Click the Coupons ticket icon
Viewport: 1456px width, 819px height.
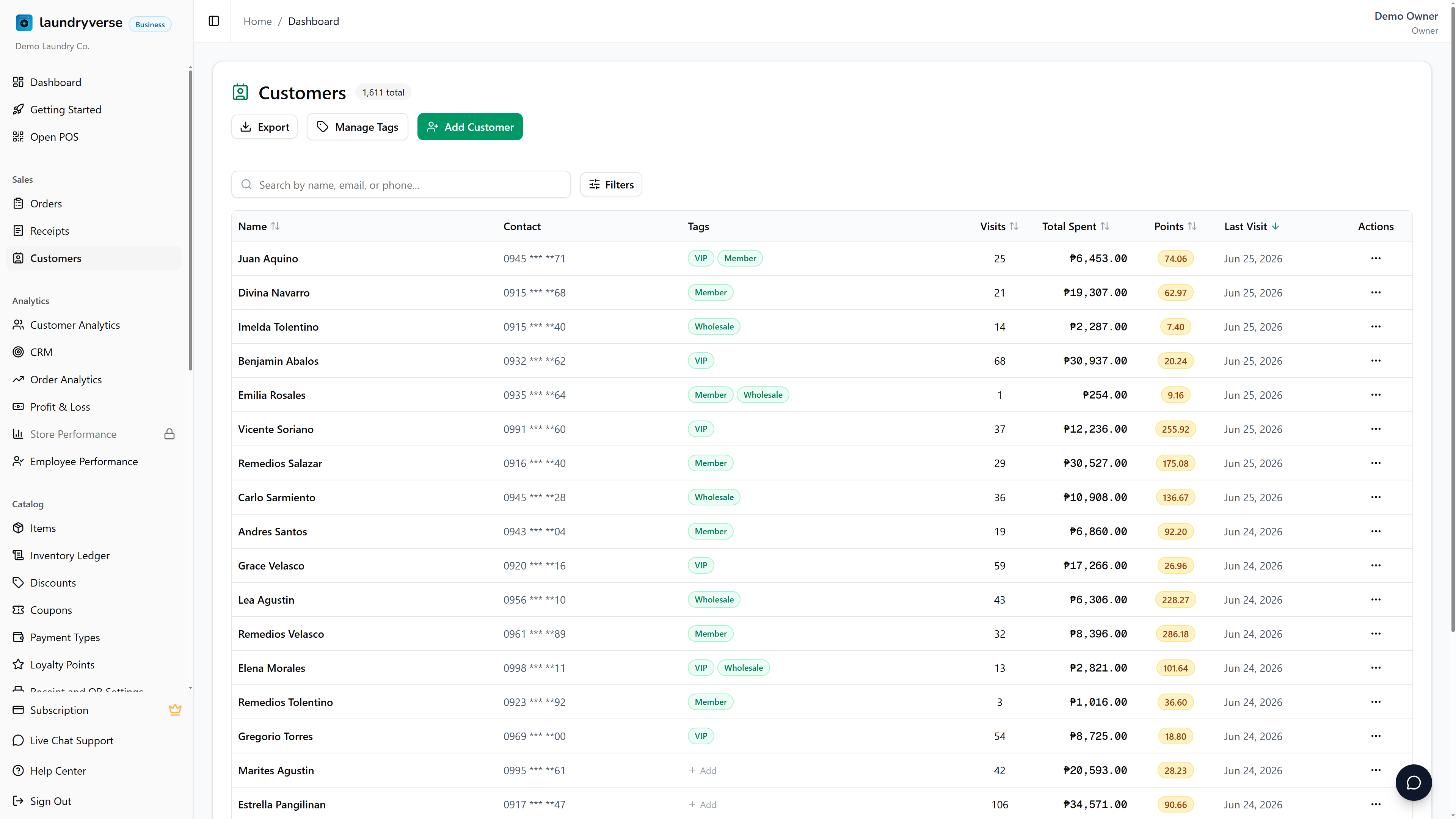point(18,610)
